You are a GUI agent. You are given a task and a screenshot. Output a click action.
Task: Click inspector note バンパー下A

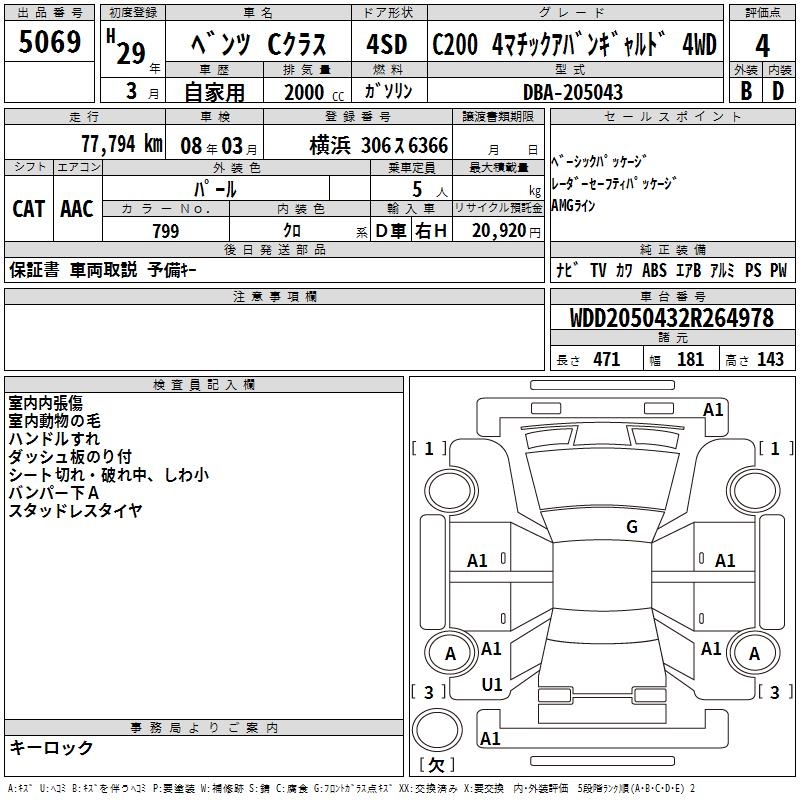(x=54, y=492)
